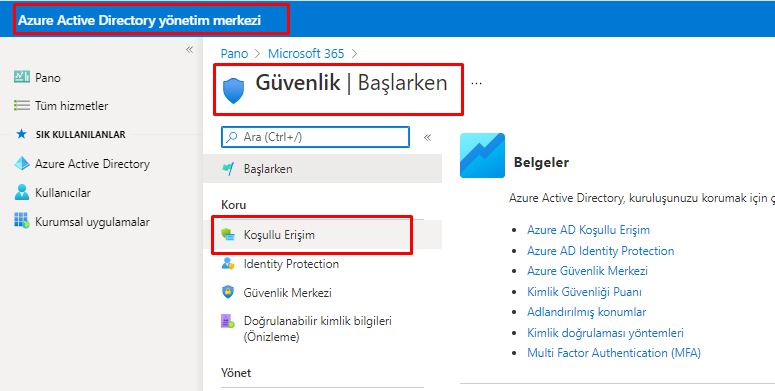The width and height of the screenshot is (775, 391).
Task: Open Koşullu Erişim from Koru section
Action: (323, 235)
